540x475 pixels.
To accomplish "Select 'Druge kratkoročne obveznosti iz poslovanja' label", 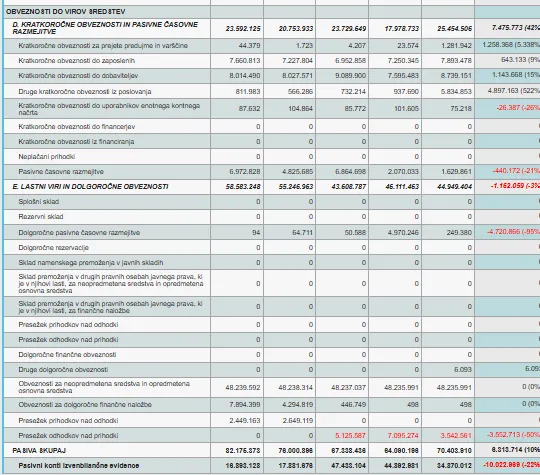I will 85,92.
